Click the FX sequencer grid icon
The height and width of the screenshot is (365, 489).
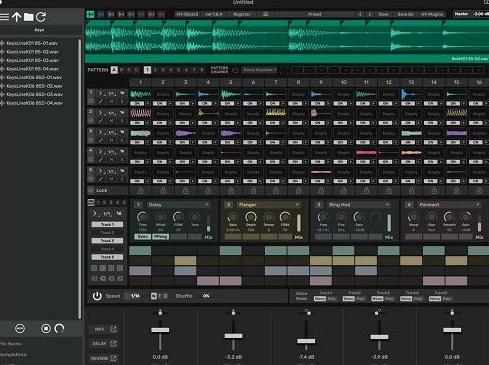coord(91,202)
